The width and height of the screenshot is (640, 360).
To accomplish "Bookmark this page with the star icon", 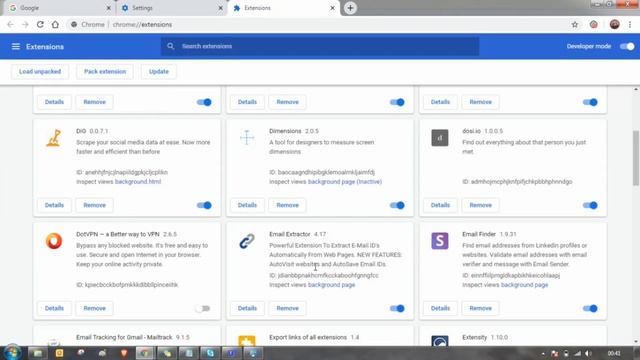I will click(x=575, y=24).
